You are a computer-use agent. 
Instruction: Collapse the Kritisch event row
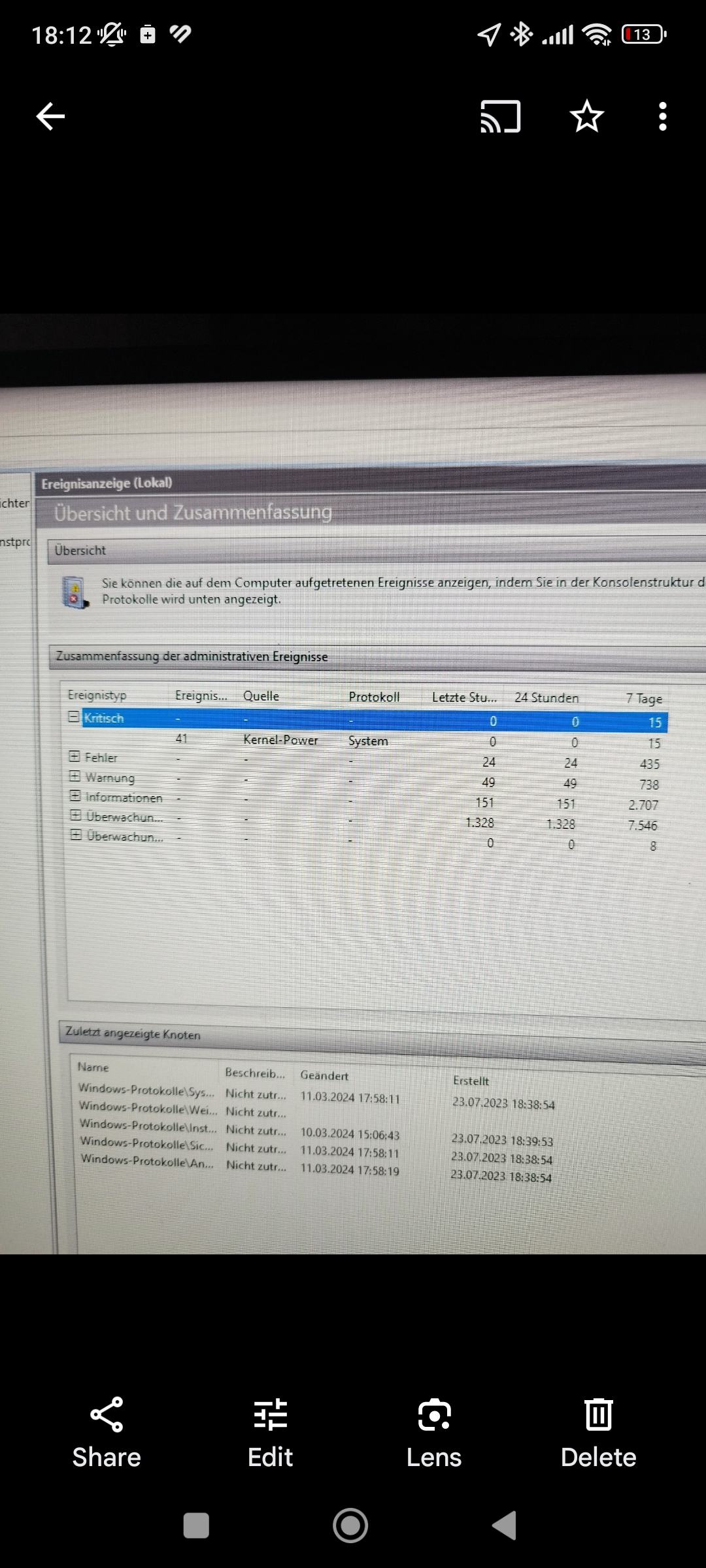74,717
